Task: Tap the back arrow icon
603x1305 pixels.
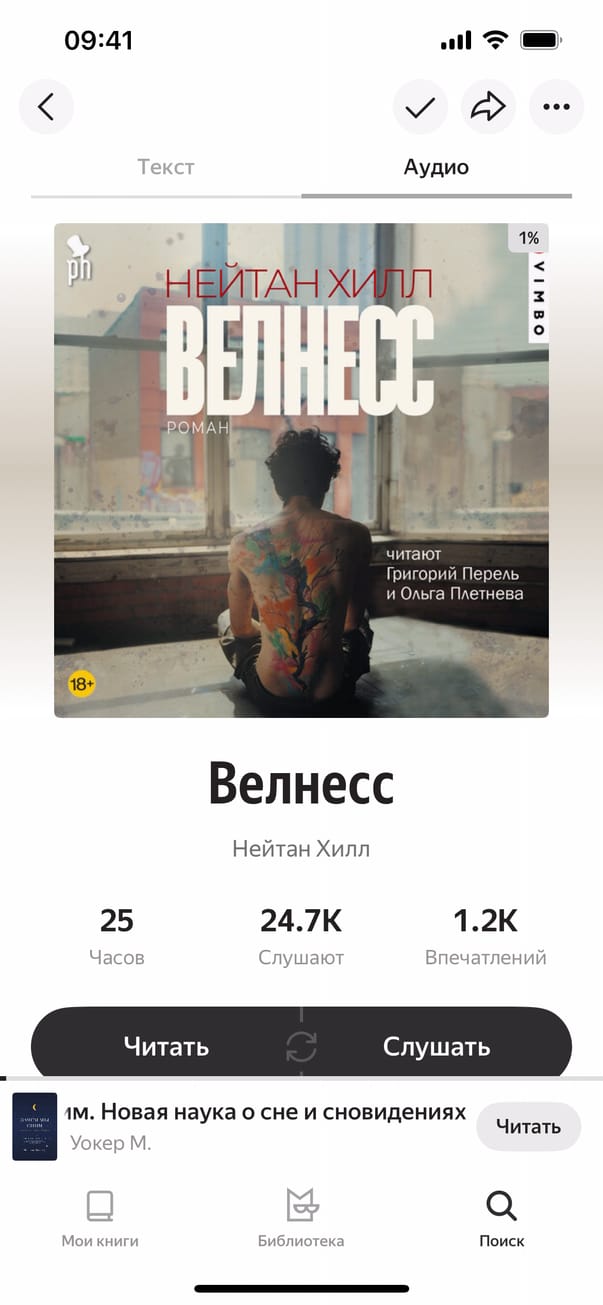Action: pos(46,107)
